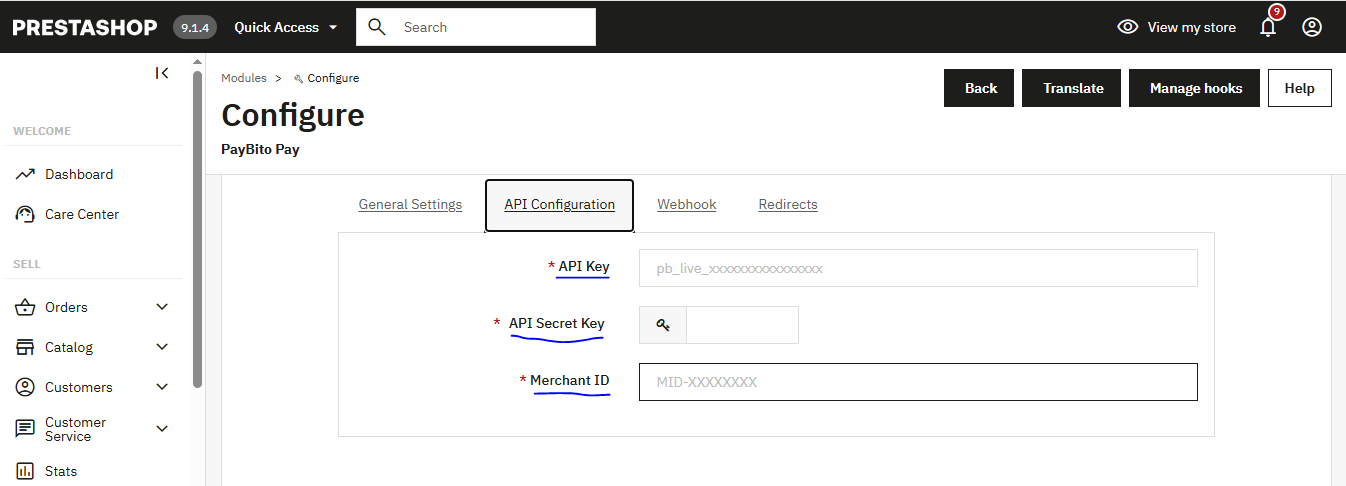Click the API Secret Key label

coord(556,323)
